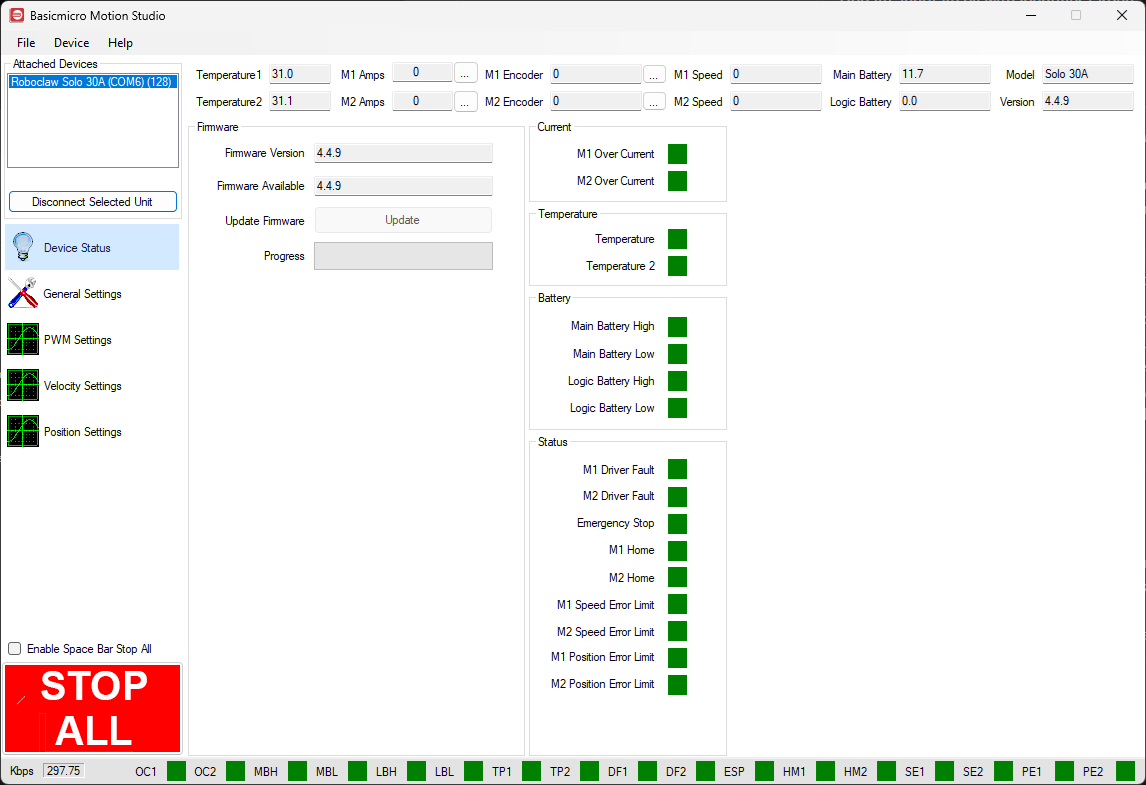Viewport: 1146px width, 785px height.
Task: Open the File menu
Action: click(26, 42)
